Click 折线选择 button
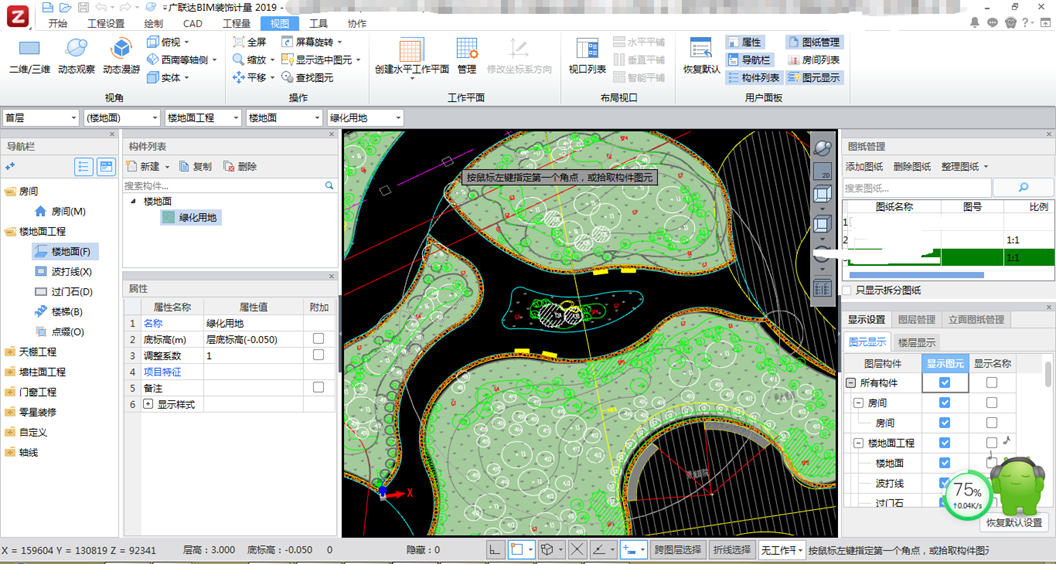 click(x=731, y=549)
